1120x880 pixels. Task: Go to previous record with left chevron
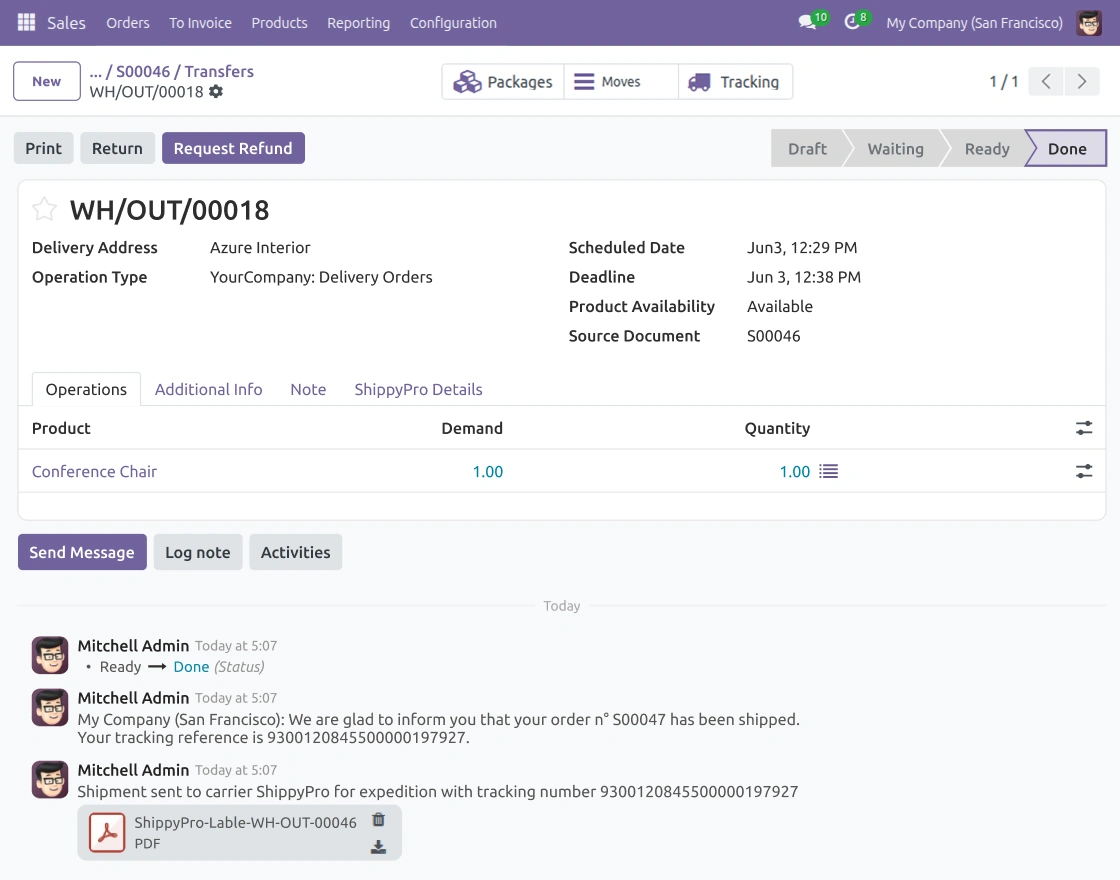tap(1046, 81)
